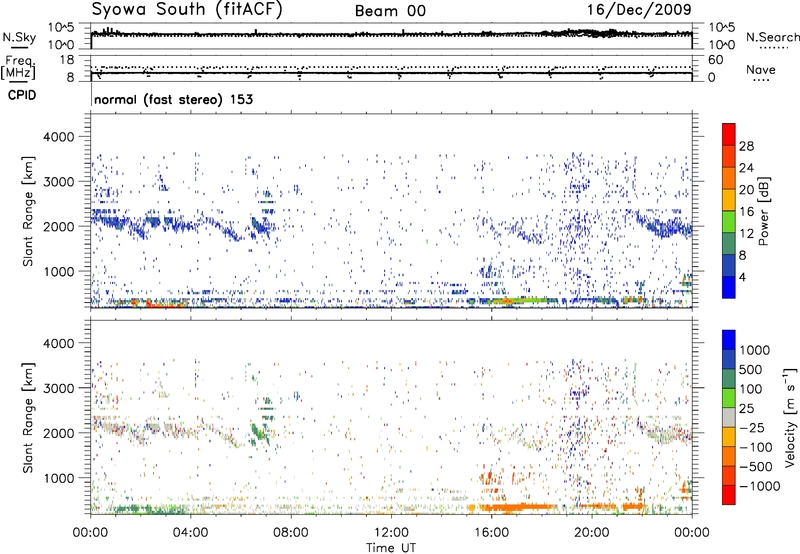Click the teal 8–12 dB Power color segment

click(x=729, y=243)
